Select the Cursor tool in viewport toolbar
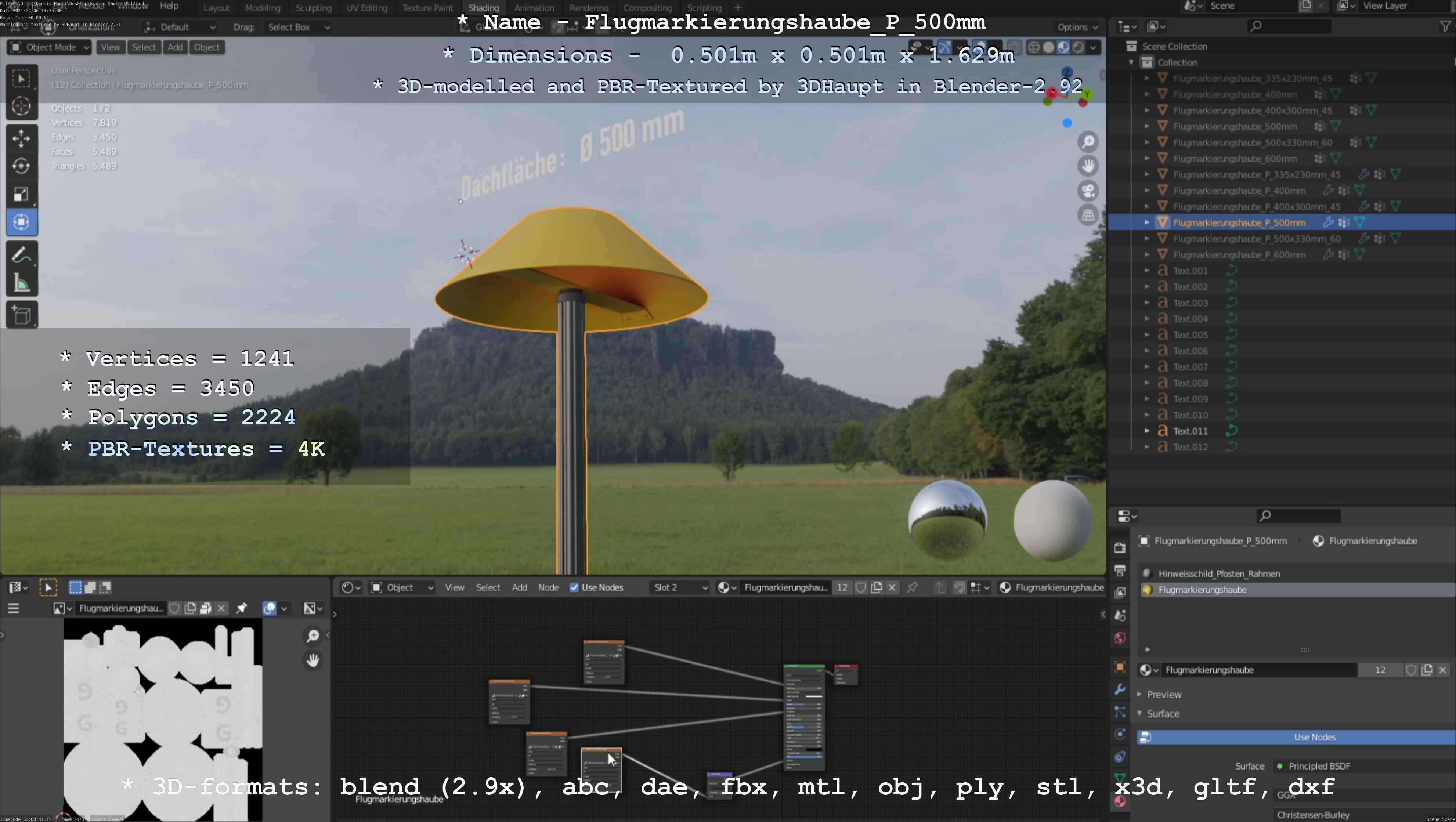Screen dimensions: 1456x822 tap(21, 106)
